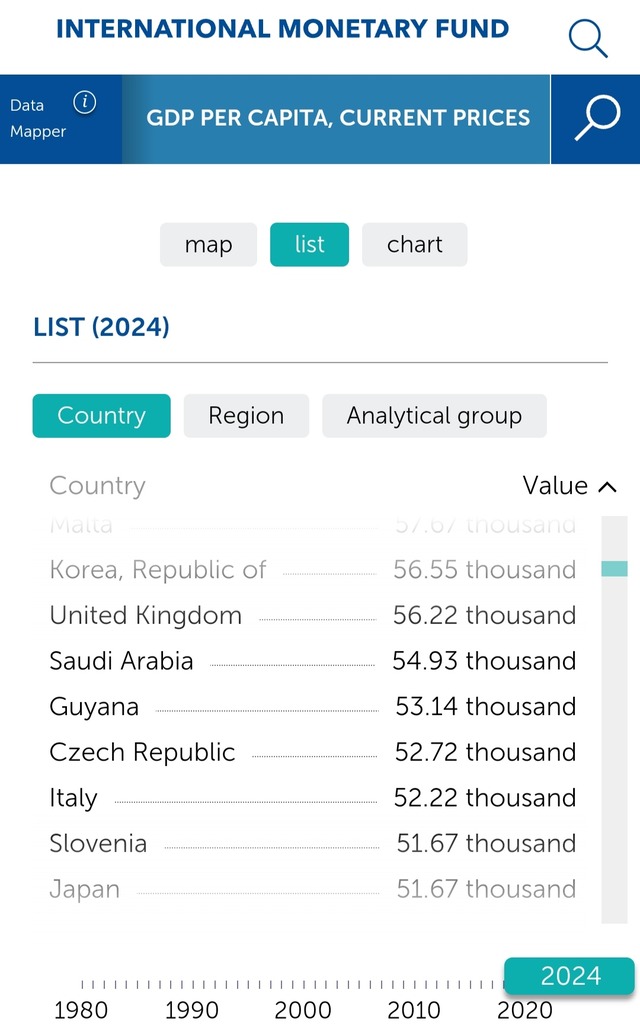Screen dimensions: 640x1034
Task: Jump to 2000 on the timeline
Action: (303, 1010)
